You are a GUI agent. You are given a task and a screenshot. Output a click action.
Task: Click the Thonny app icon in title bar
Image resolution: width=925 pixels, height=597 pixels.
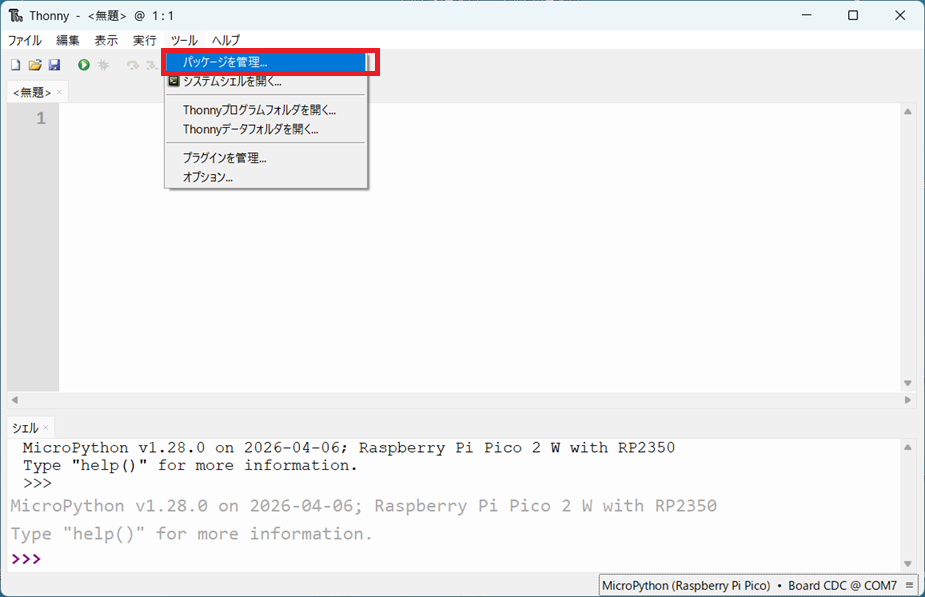16,15
